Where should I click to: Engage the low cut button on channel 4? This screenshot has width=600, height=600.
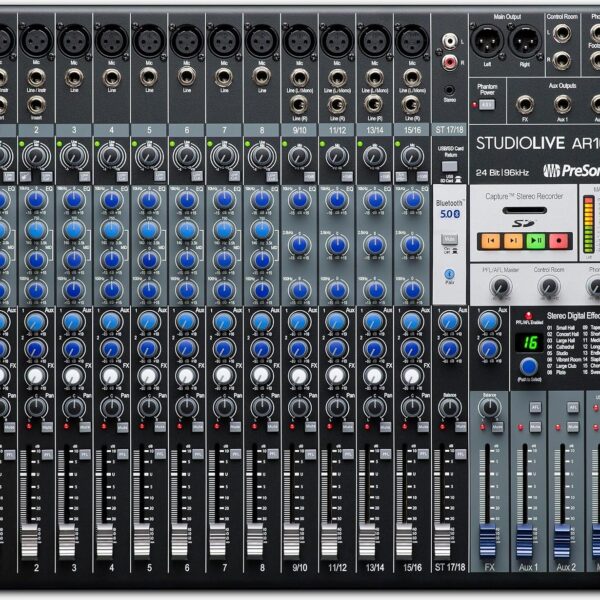click(x=122, y=177)
